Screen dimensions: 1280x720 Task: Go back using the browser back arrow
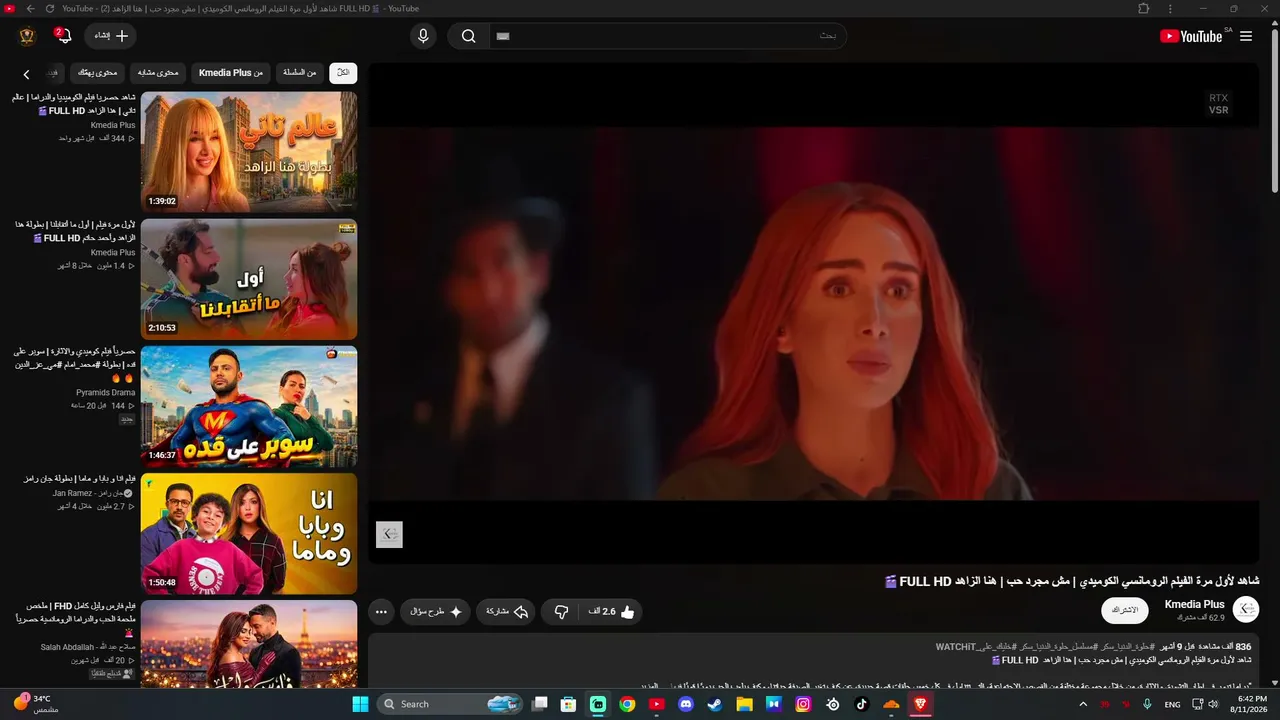click(30, 8)
